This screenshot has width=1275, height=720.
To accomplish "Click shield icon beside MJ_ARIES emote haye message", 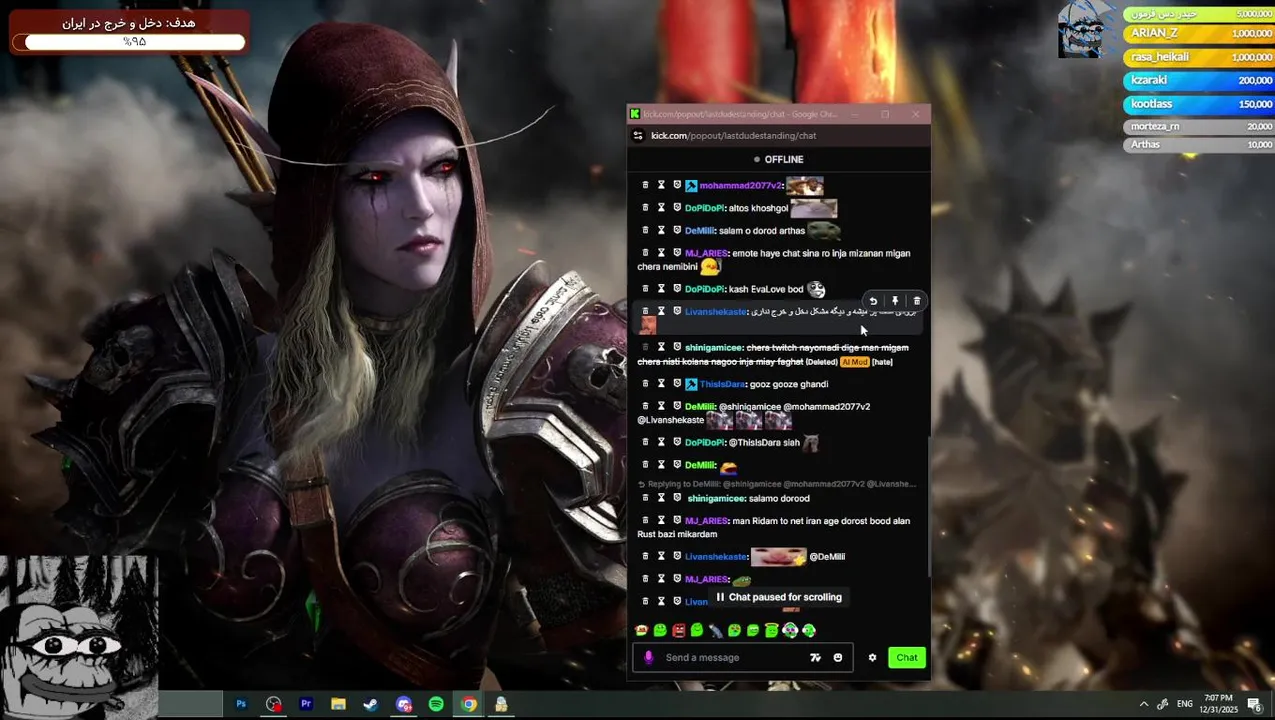I will point(677,253).
